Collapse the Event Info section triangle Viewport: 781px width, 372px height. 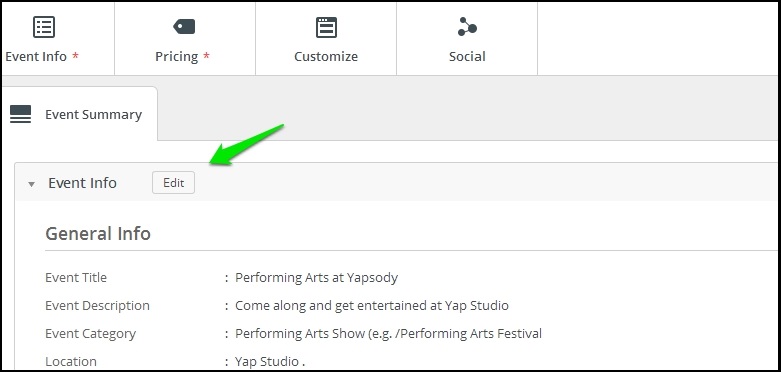pos(31,184)
